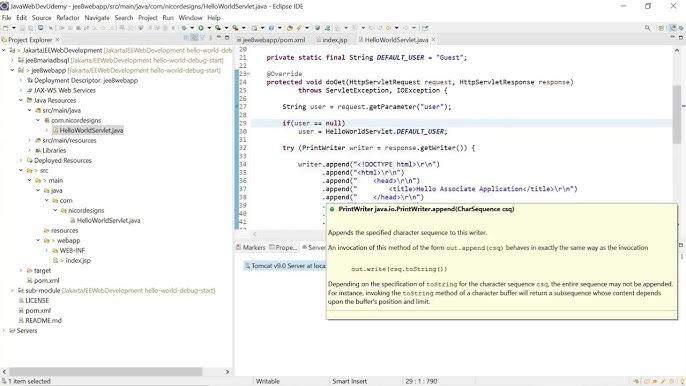
Task: Select Tomcat v9.0 Server entry
Action: [x=284, y=266]
